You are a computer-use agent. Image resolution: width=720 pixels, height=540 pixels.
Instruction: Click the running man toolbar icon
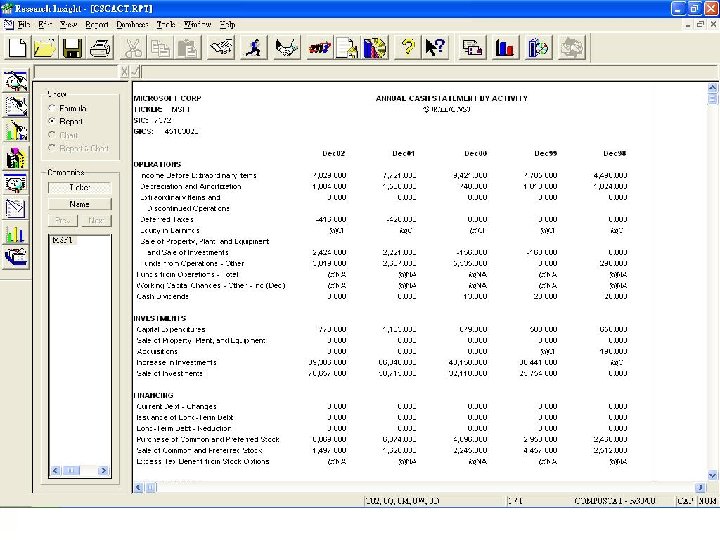pyautogui.click(x=253, y=48)
